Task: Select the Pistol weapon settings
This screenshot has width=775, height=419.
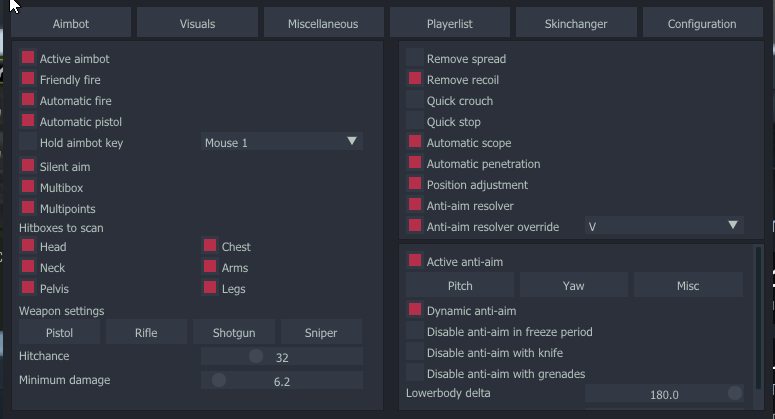Action: click(x=59, y=332)
